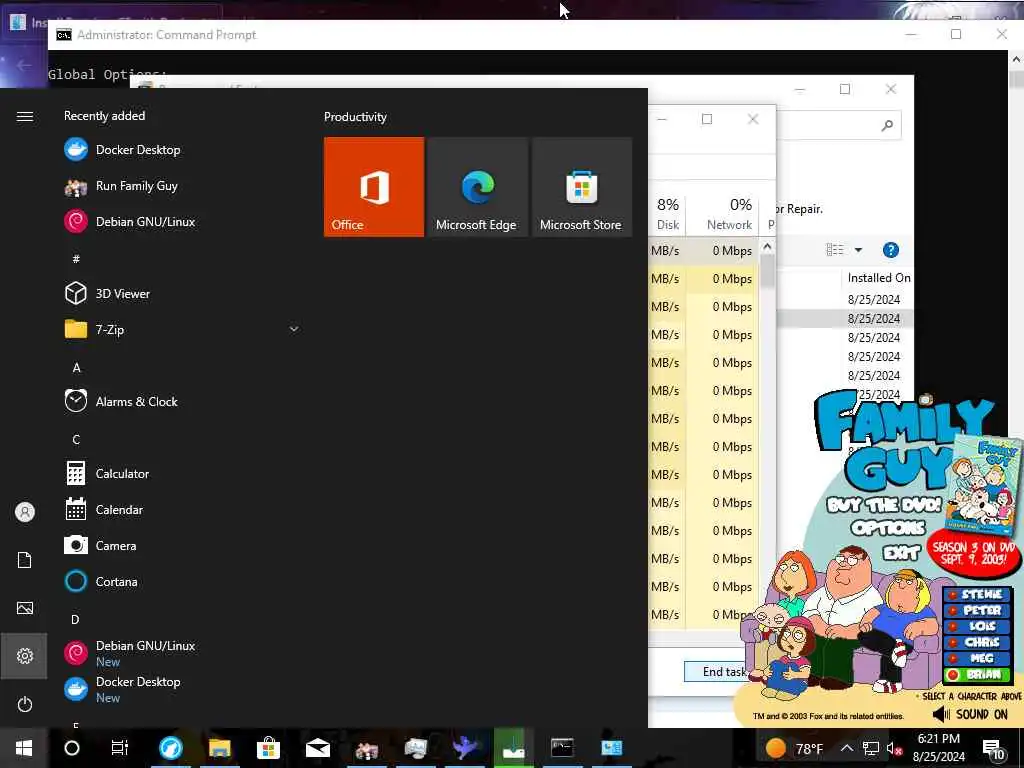
Task: Click the Microsoft Store tile
Action: tap(581, 187)
